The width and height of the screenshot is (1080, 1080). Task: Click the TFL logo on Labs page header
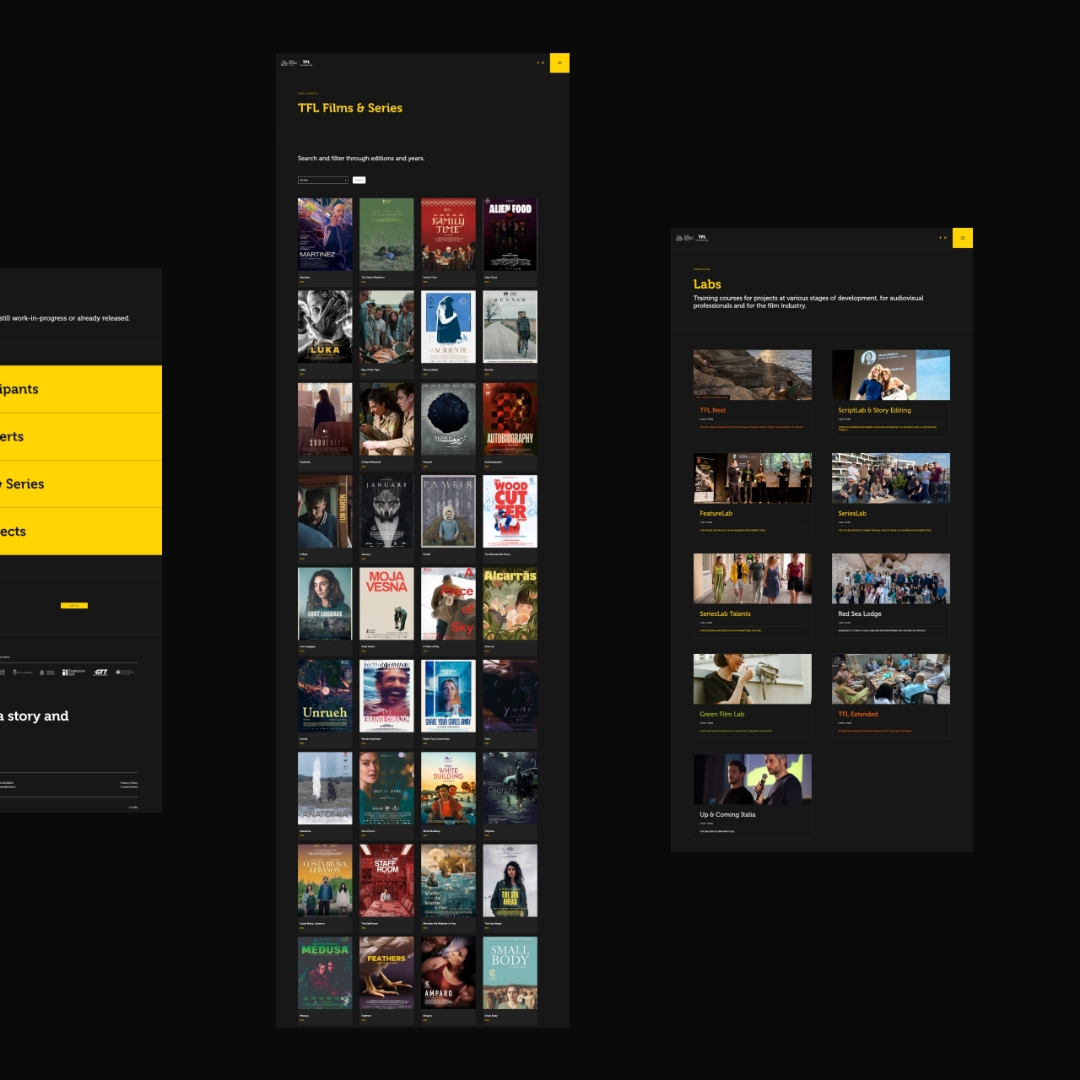[x=702, y=238]
